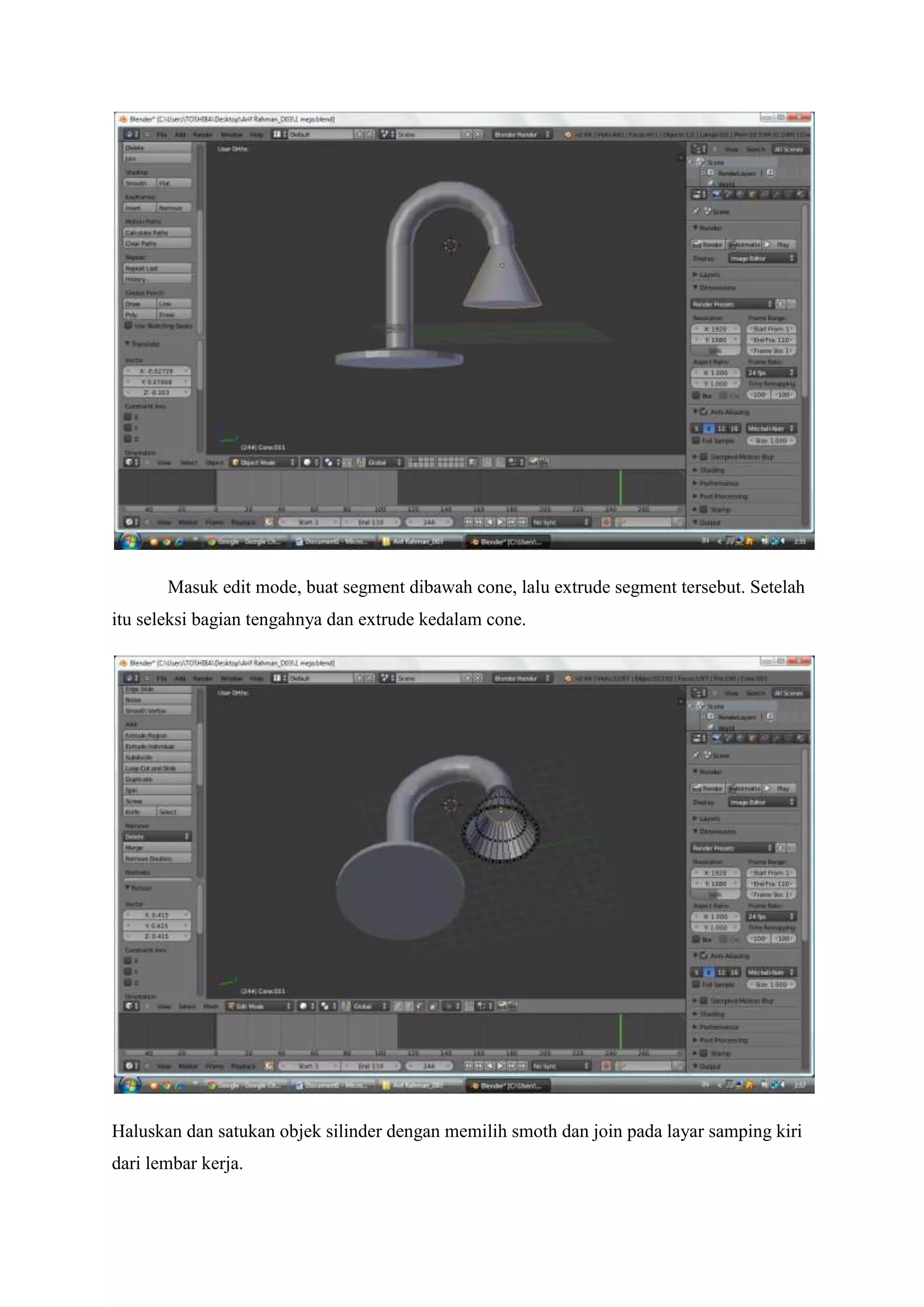924x1307 pixels.
Task: Click Document1 Word taskbar button in Object Mode screenshot
Action: pos(333,542)
